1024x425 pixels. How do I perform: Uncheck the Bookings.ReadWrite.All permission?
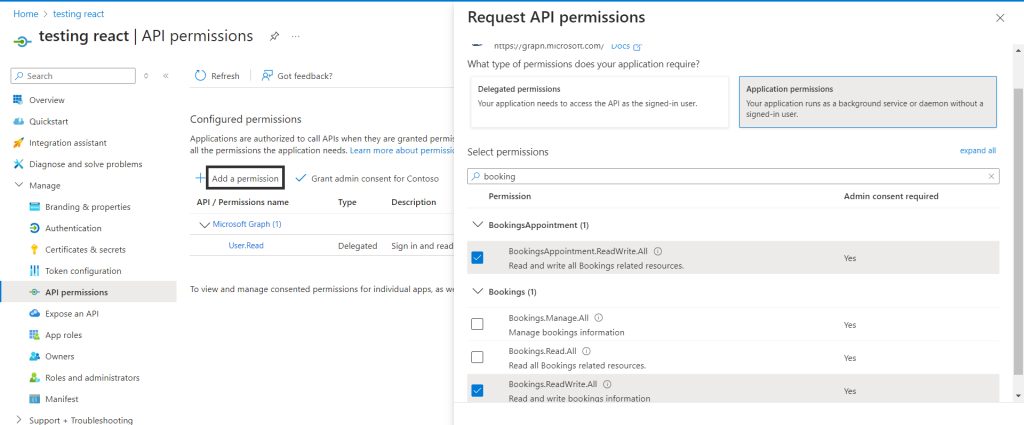tap(477, 390)
